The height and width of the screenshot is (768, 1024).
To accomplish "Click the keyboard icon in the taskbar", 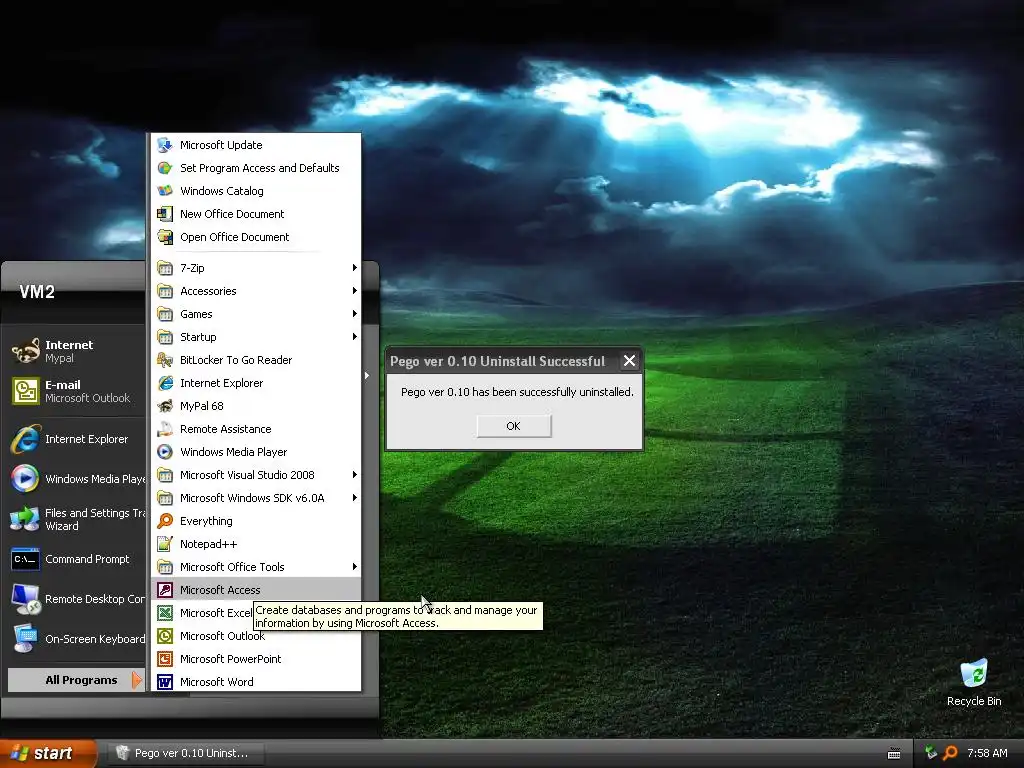I will [894, 754].
